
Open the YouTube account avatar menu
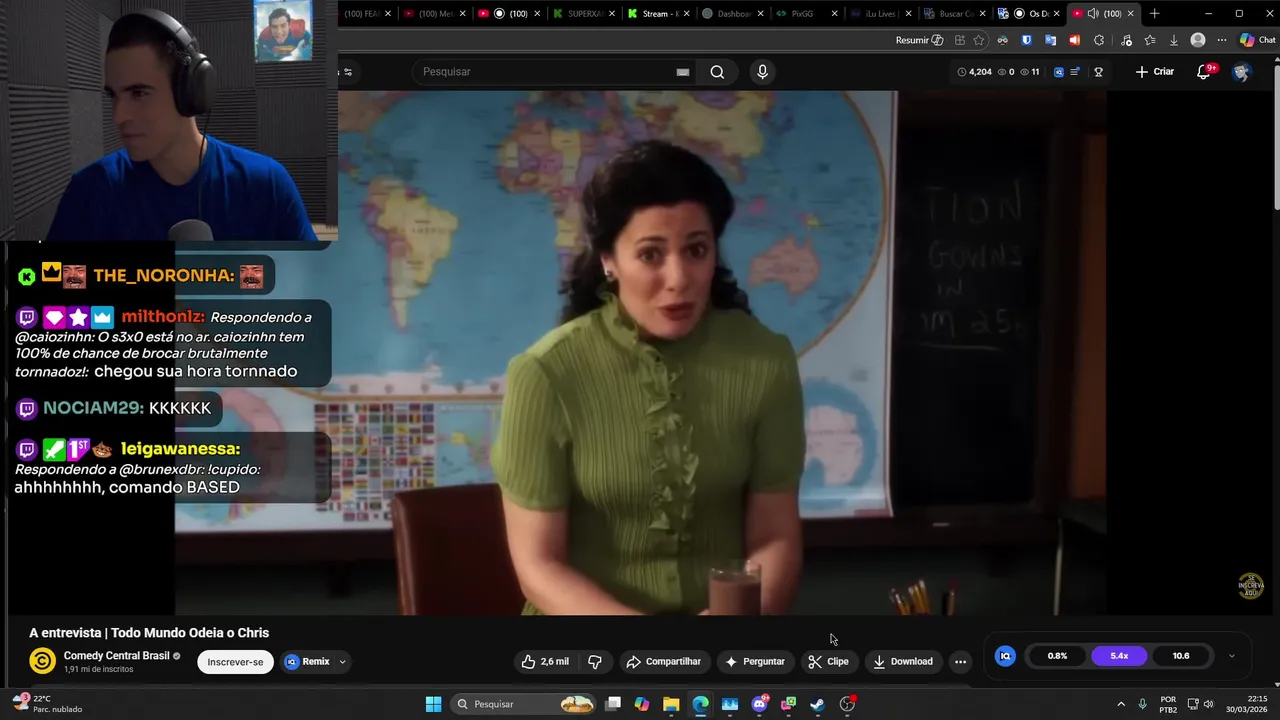point(1241,72)
